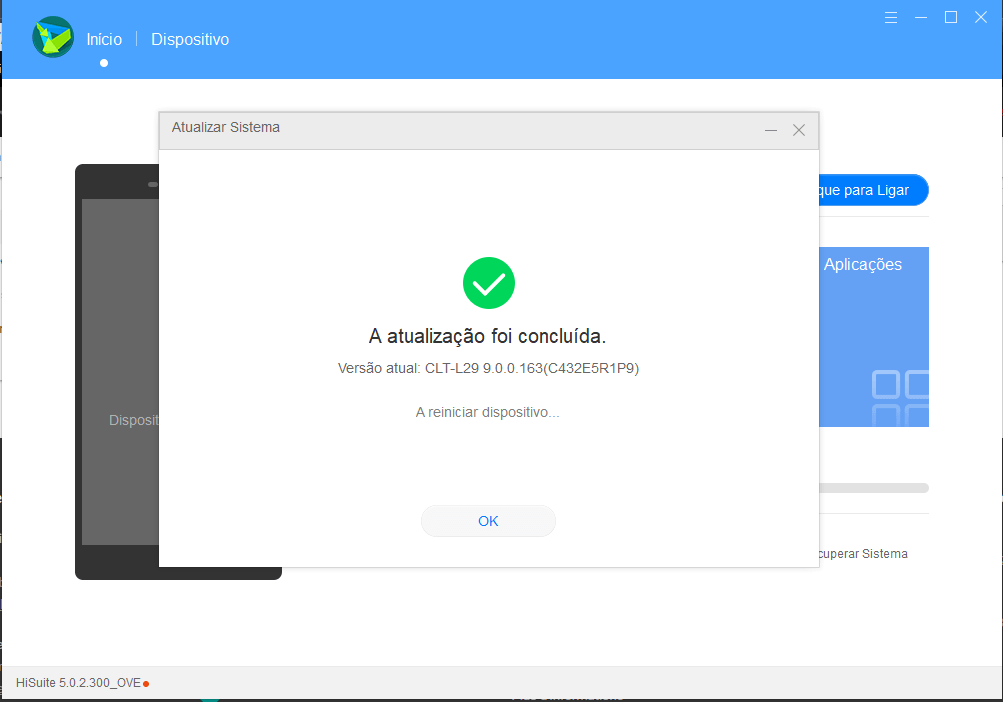This screenshot has height=702, width=1003.
Task: Open the hamburger menu in title bar
Action: [x=891, y=17]
